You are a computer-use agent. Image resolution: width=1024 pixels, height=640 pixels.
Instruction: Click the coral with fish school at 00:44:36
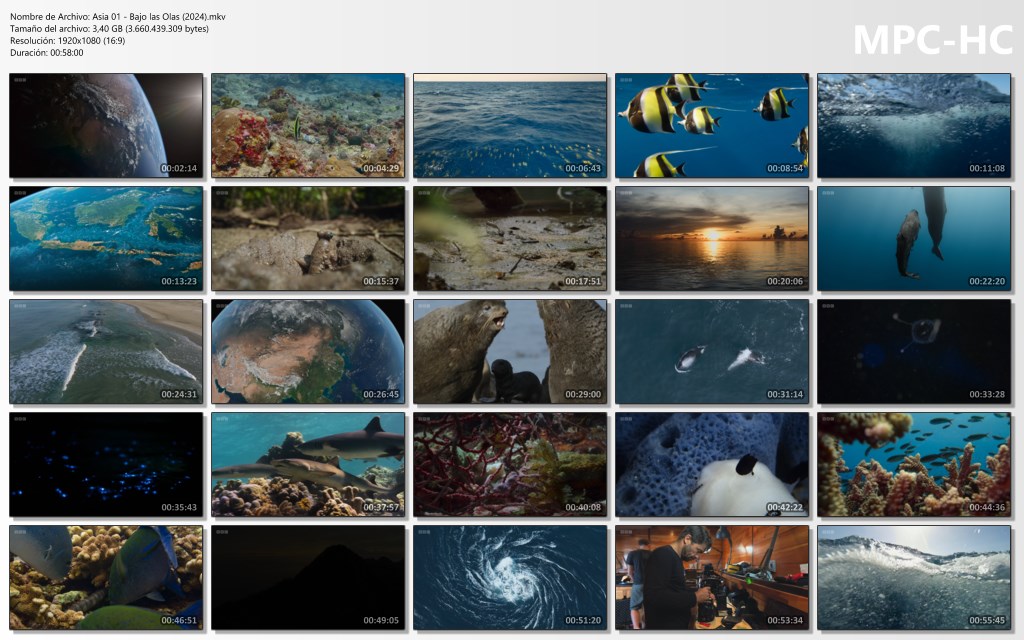914,464
